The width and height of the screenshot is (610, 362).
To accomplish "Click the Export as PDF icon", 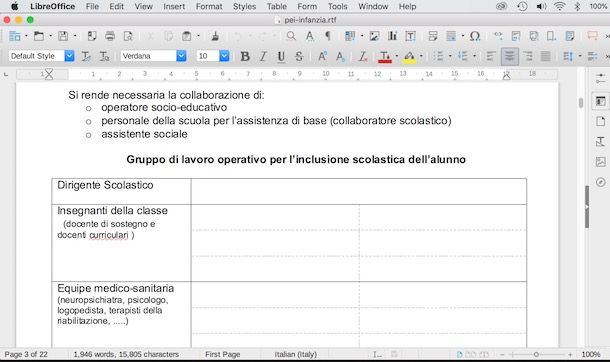I will [x=92, y=36].
